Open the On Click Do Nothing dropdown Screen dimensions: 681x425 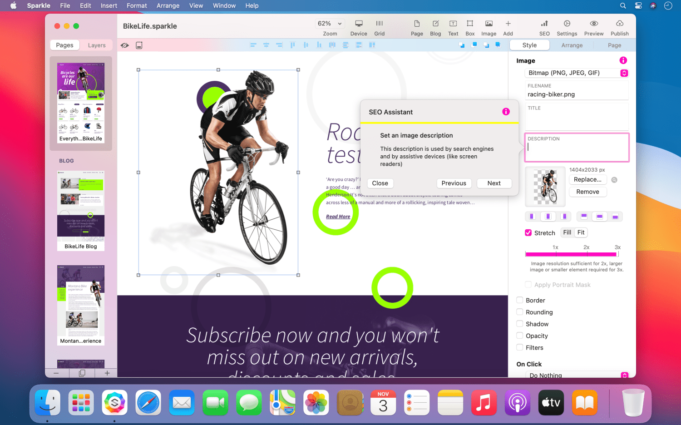click(x=576, y=375)
